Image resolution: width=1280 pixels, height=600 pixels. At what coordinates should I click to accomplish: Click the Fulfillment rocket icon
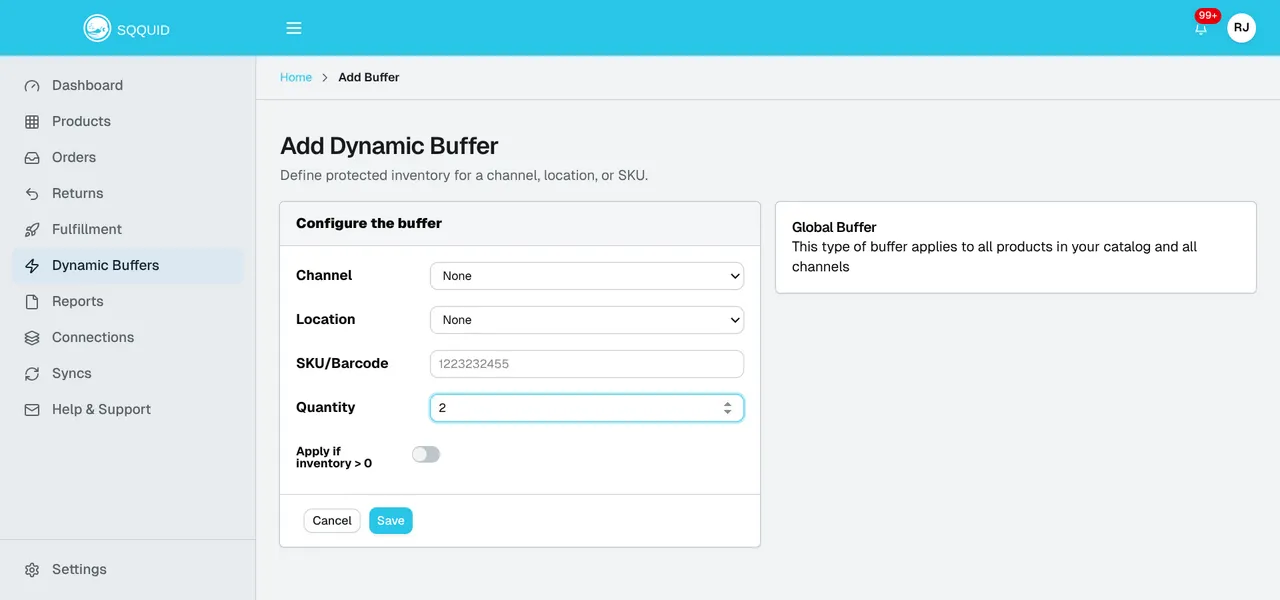click(32, 230)
